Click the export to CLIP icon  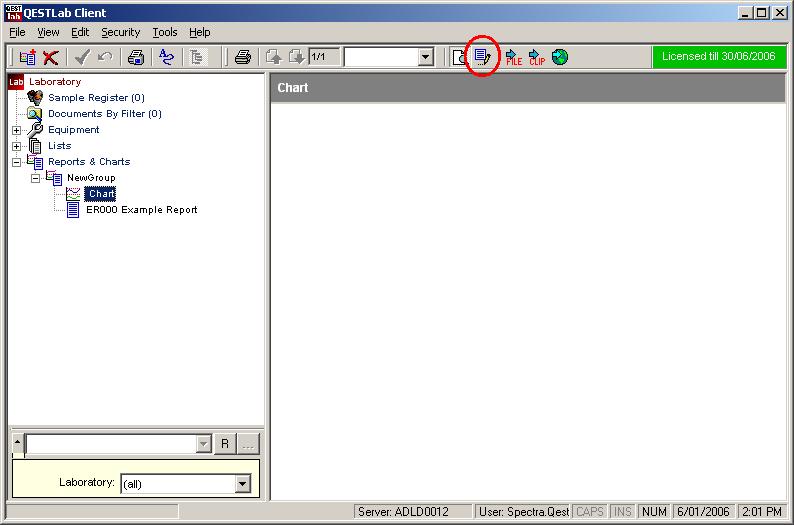tap(537, 57)
